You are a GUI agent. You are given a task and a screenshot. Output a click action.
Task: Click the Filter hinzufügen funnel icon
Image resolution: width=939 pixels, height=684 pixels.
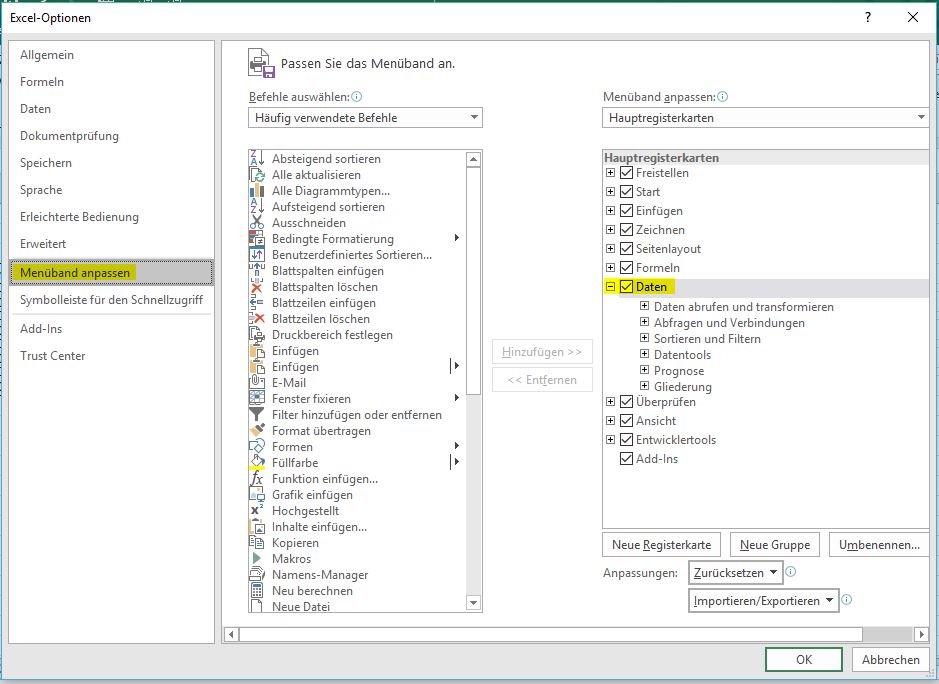coord(256,415)
